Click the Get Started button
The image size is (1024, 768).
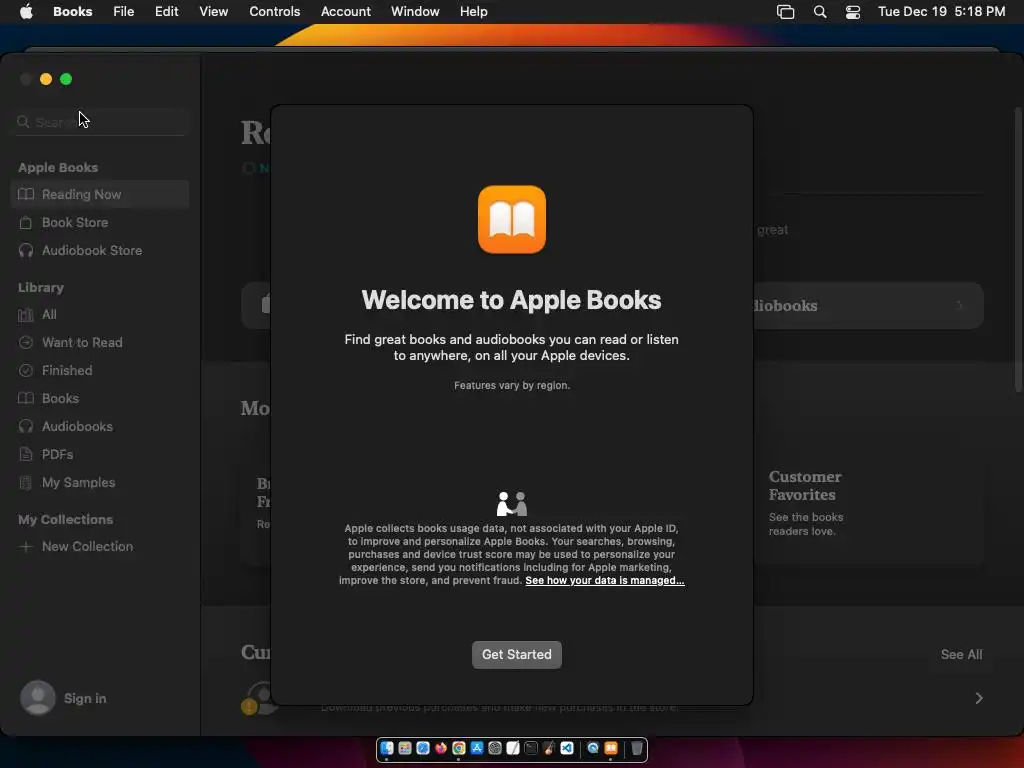click(517, 654)
